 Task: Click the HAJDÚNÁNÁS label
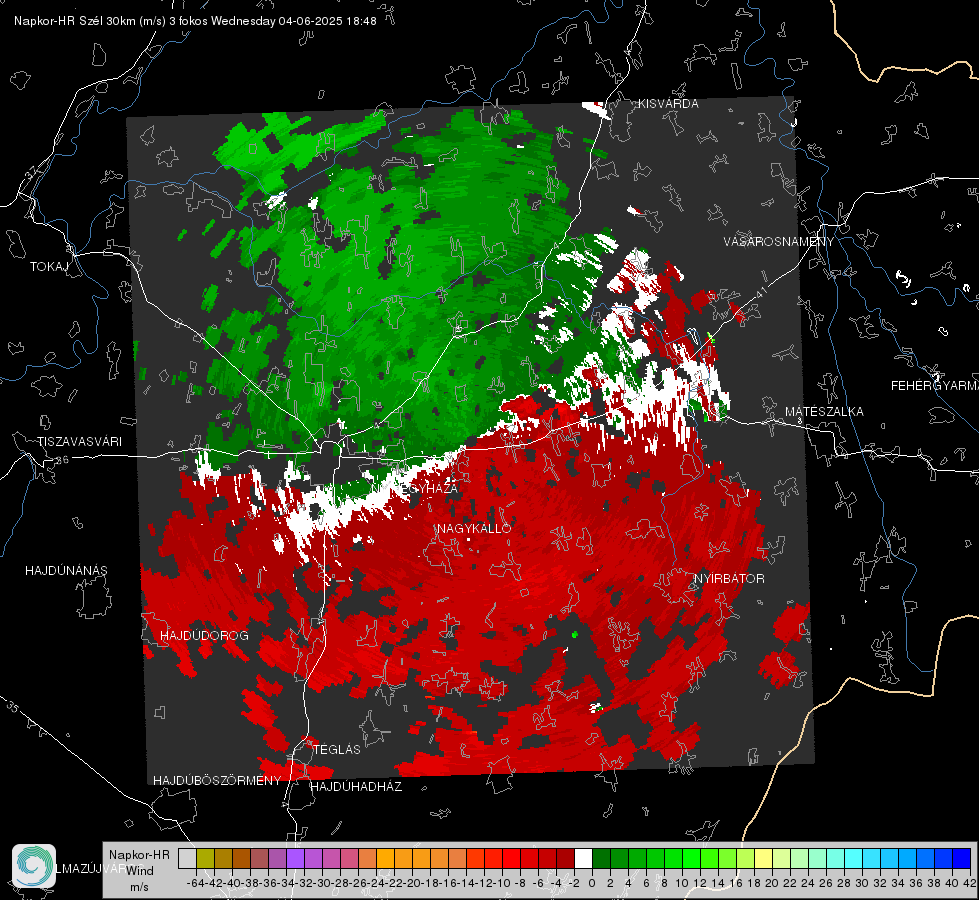(x=66, y=571)
